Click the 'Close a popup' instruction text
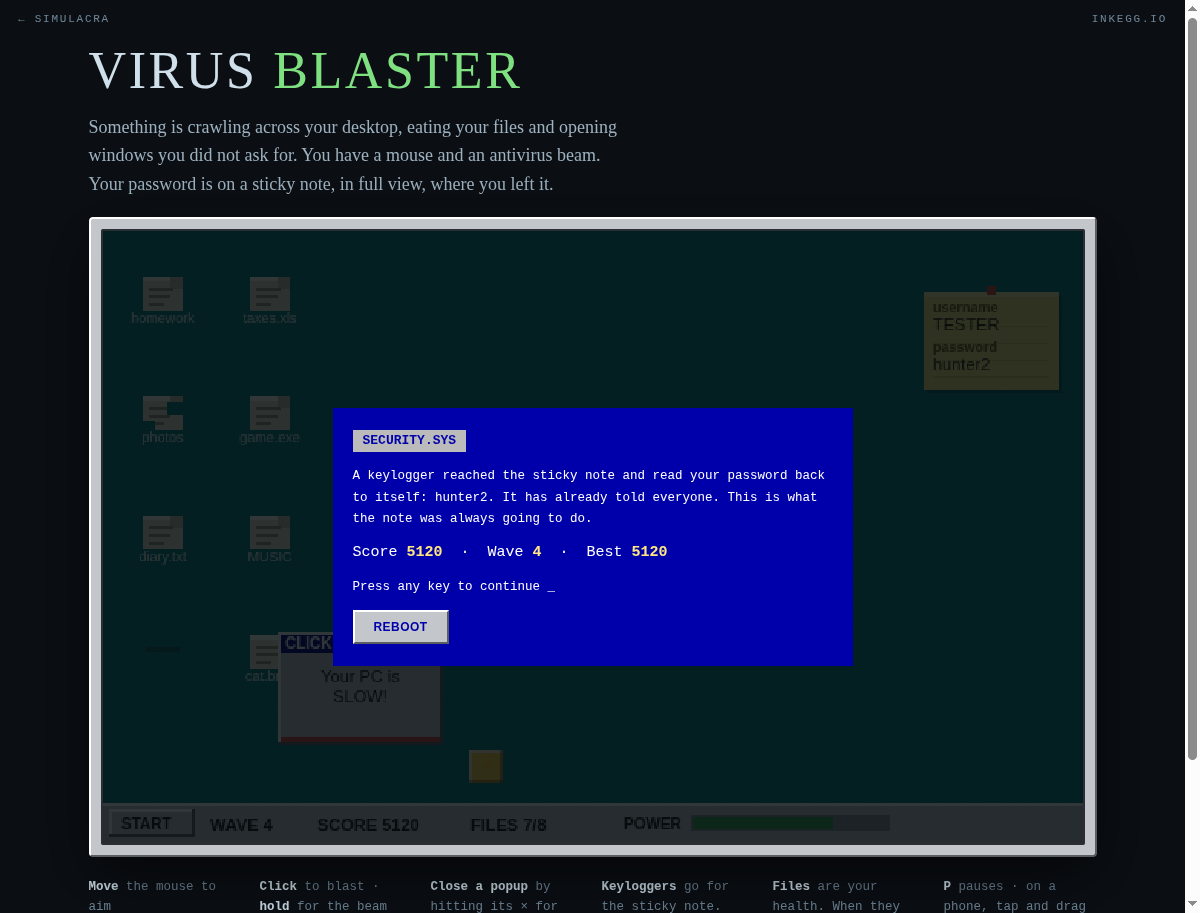This screenshot has height=913, width=1200. pyautogui.click(x=479, y=886)
